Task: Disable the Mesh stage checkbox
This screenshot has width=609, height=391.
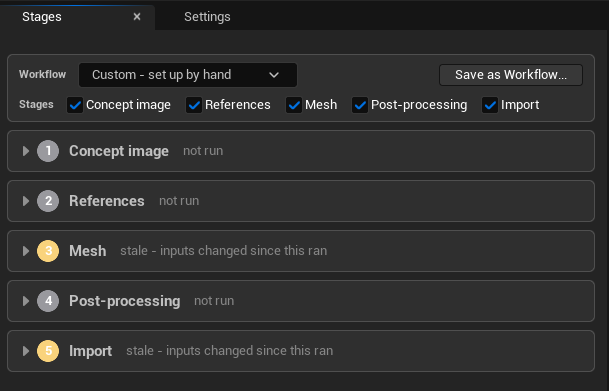Action: coord(294,105)
